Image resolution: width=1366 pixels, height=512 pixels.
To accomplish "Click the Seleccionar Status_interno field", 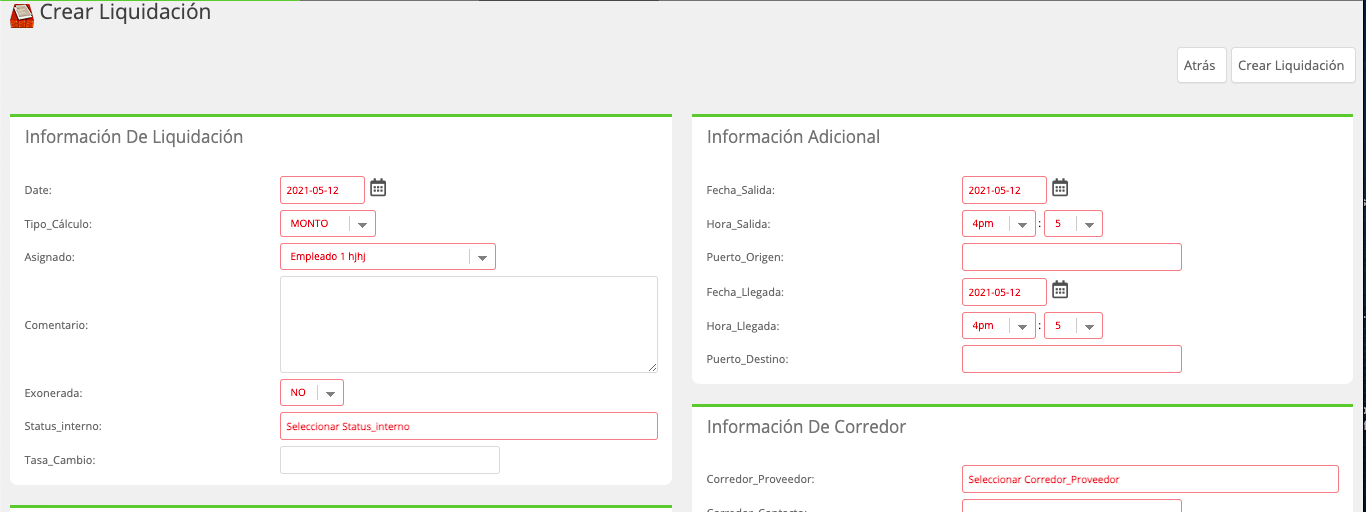I will [x=469, y=426].
